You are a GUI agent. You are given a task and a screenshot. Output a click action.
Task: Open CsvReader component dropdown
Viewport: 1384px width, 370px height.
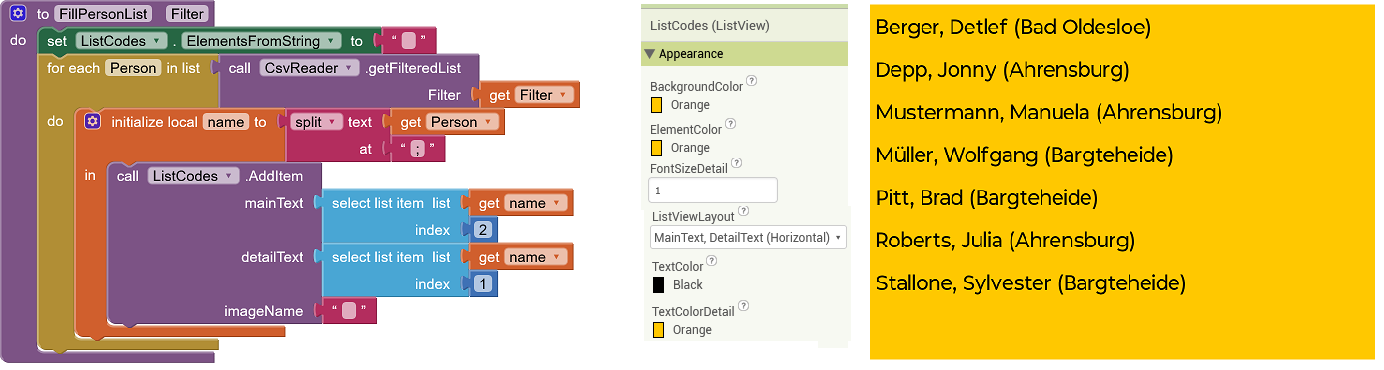(309, 68)
